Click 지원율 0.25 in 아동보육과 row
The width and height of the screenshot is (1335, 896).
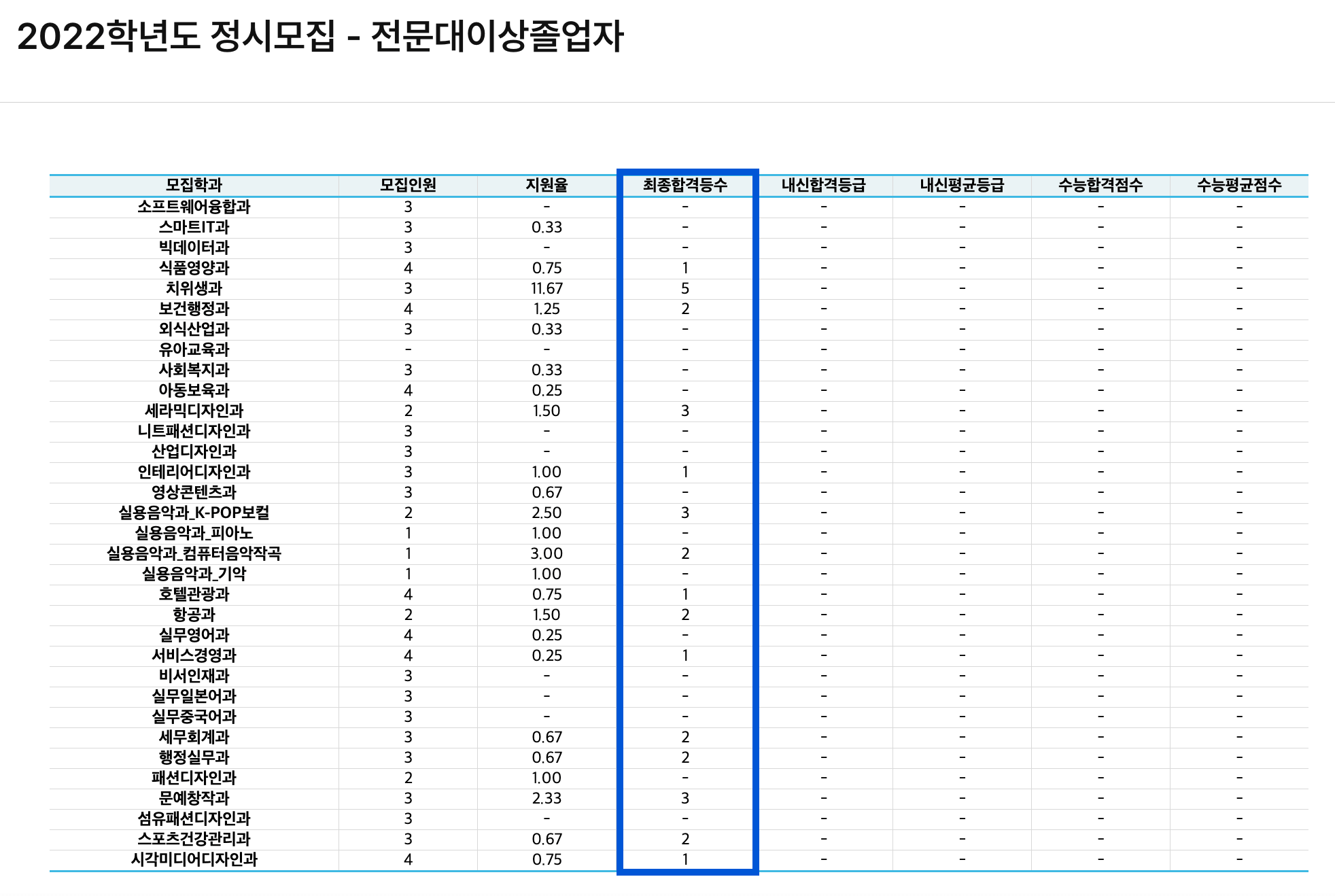tap(547, 390)
